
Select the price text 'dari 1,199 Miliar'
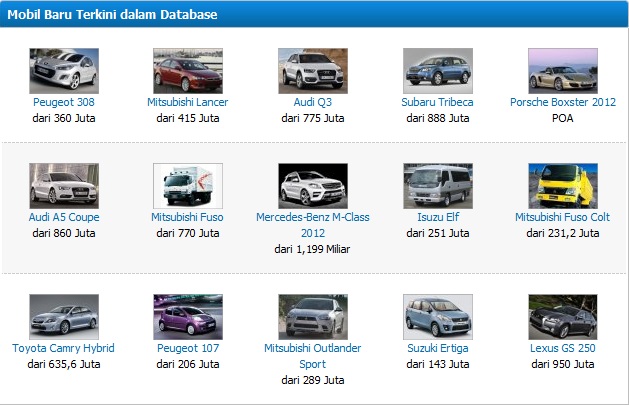312,249
